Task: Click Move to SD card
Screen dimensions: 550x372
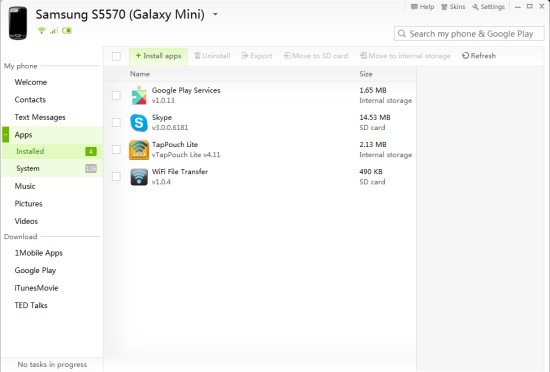Action: [x=316, y=56]
